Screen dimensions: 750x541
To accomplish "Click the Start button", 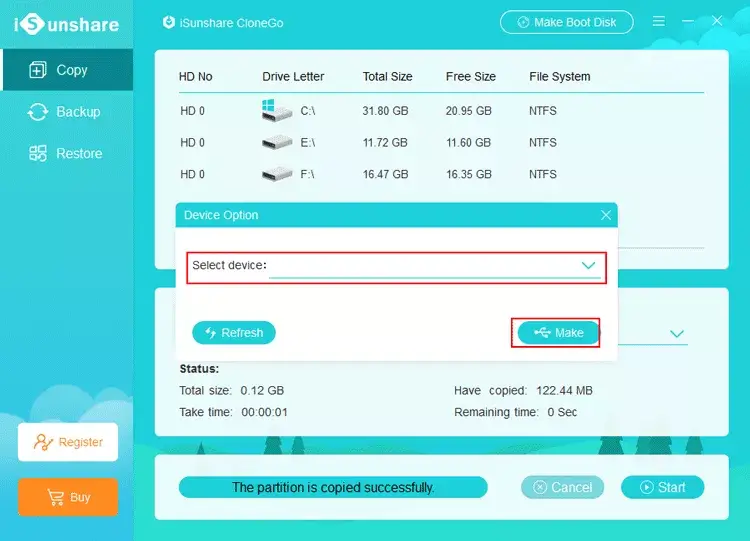I will click(662, 487).
